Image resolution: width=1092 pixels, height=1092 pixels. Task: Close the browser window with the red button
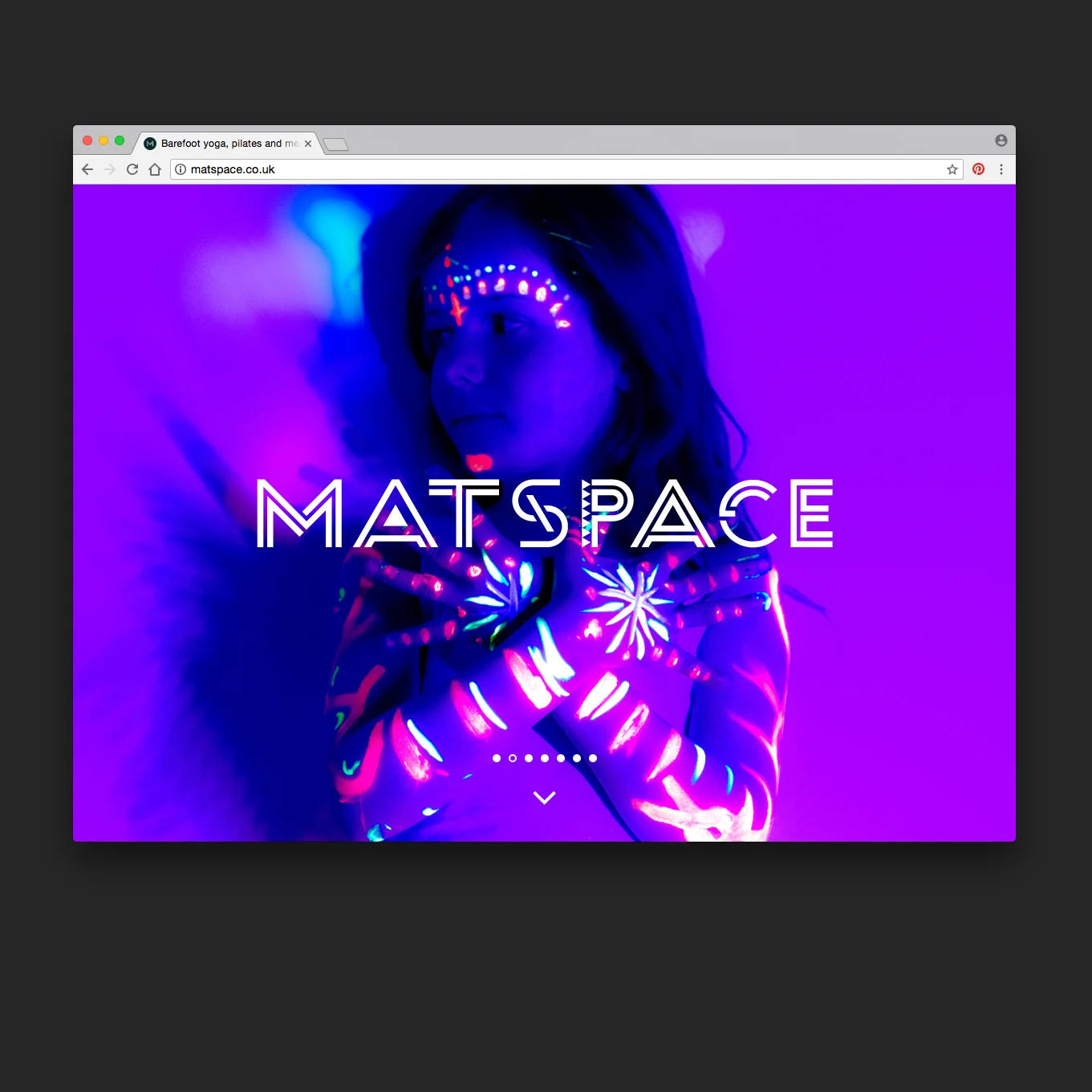pyautogui.click(x=87, y=140)
